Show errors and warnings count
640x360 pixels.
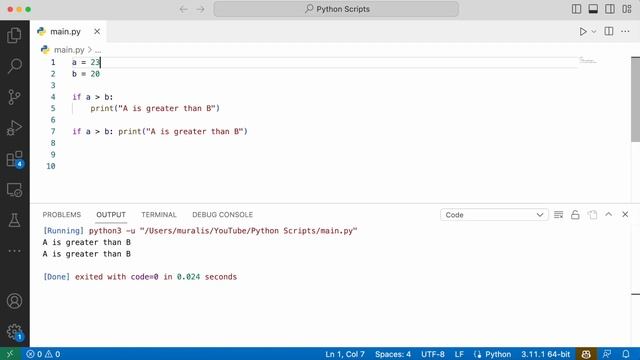[43, 354]
